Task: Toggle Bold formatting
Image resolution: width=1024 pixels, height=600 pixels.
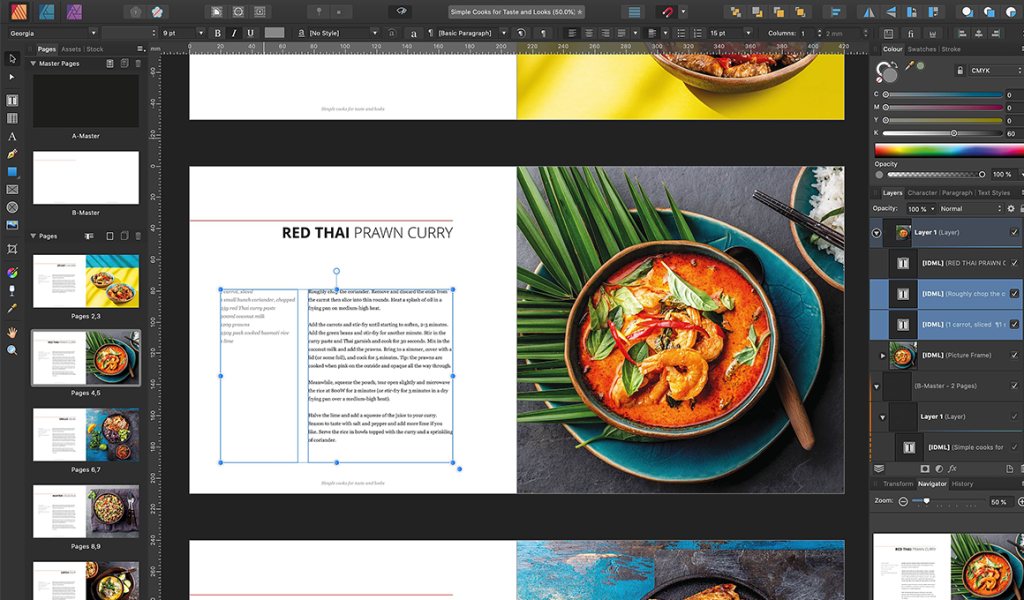Action: point(217,33)
